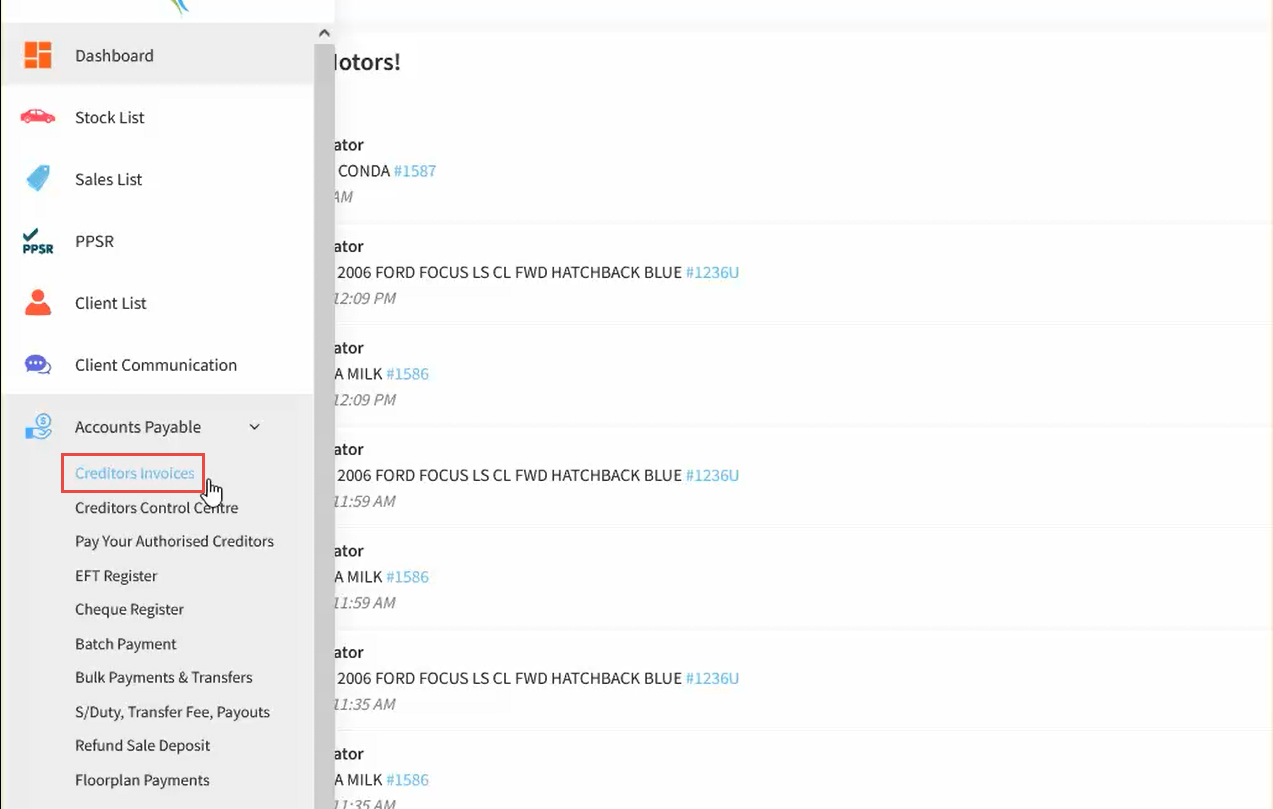Open Creditors Invoices submenu item

[x=135, y=473]
